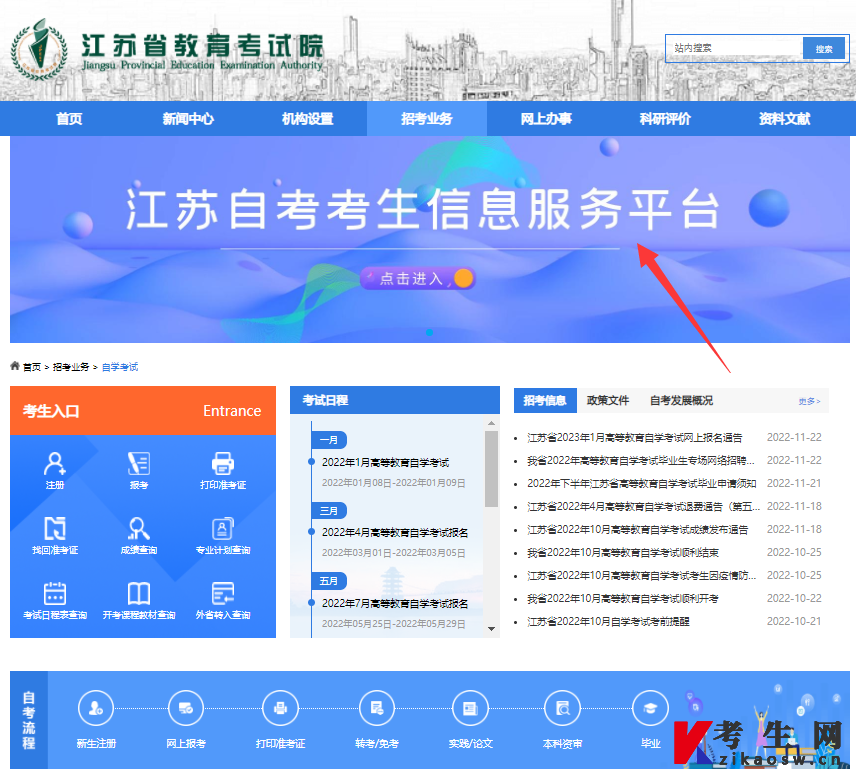Click the 考试日程 panel header
This screenshot has width=856, height=778.
tap(395, 400)
